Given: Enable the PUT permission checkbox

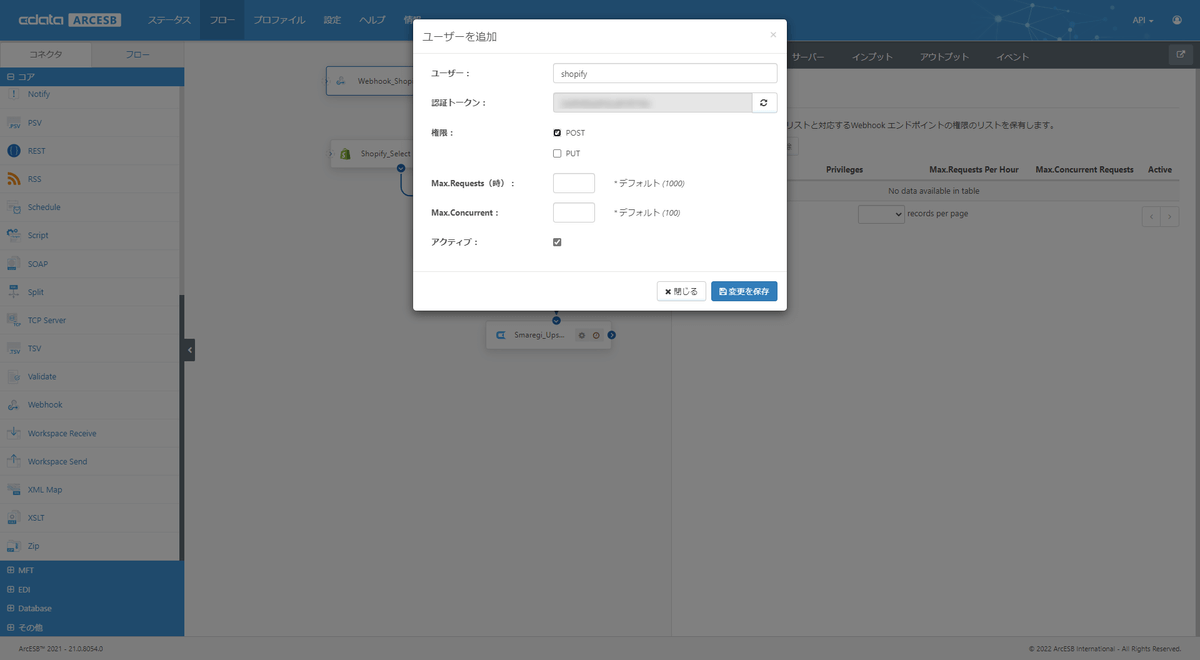Looking at the screenshot, I should (x=557, y=154).
